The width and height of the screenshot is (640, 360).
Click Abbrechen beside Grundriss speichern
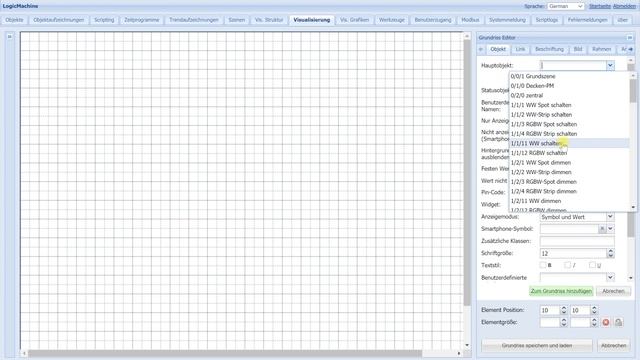(x=613, y=346)
